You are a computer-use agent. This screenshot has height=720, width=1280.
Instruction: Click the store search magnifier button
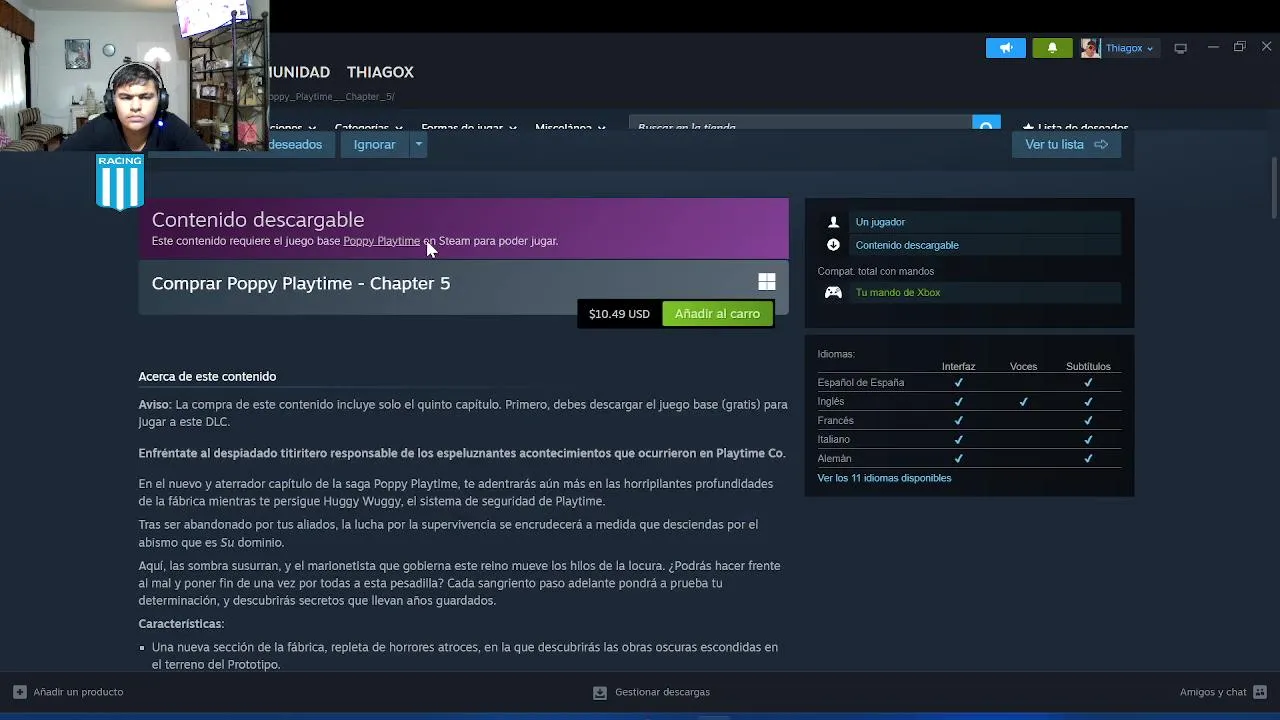click(x=986, y=127)
